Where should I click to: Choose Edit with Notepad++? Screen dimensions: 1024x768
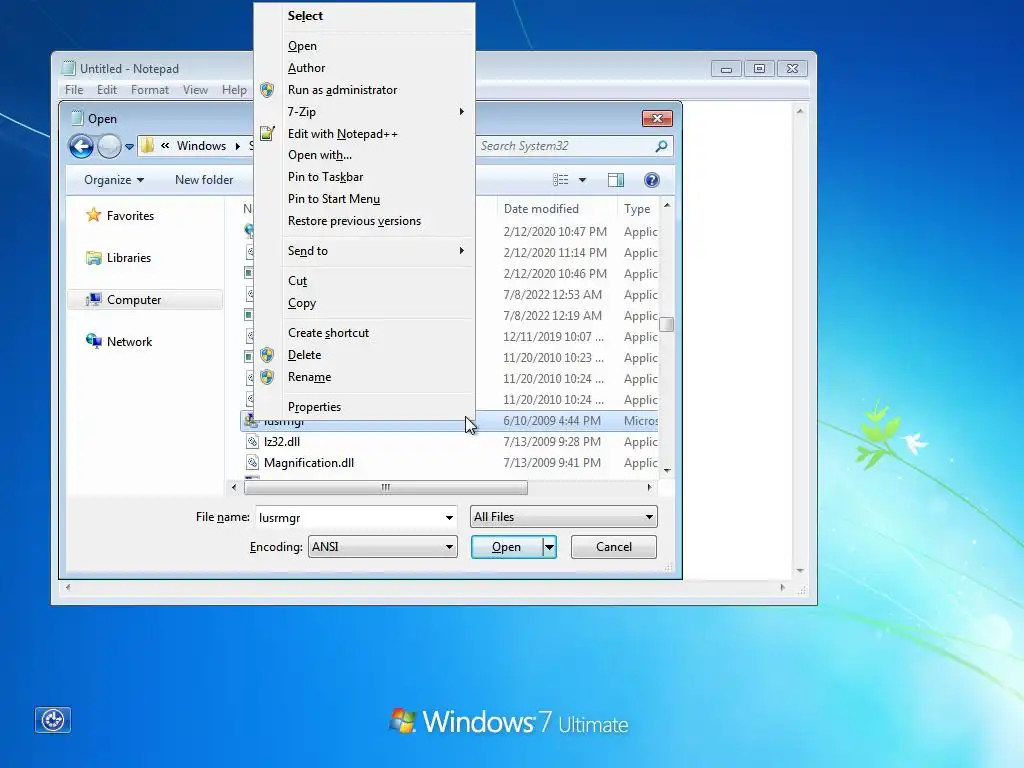(343, 133)
